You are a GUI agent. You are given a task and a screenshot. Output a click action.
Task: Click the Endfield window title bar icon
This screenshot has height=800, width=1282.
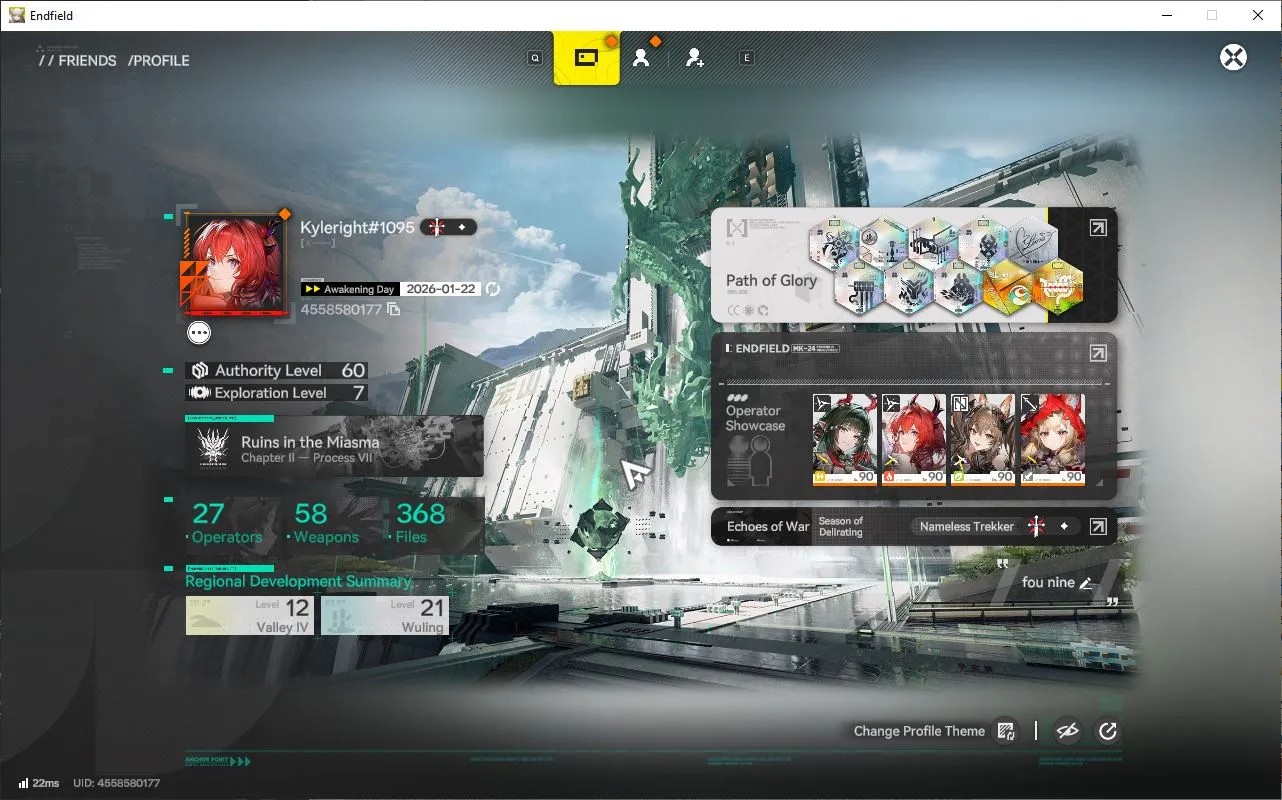17,15
